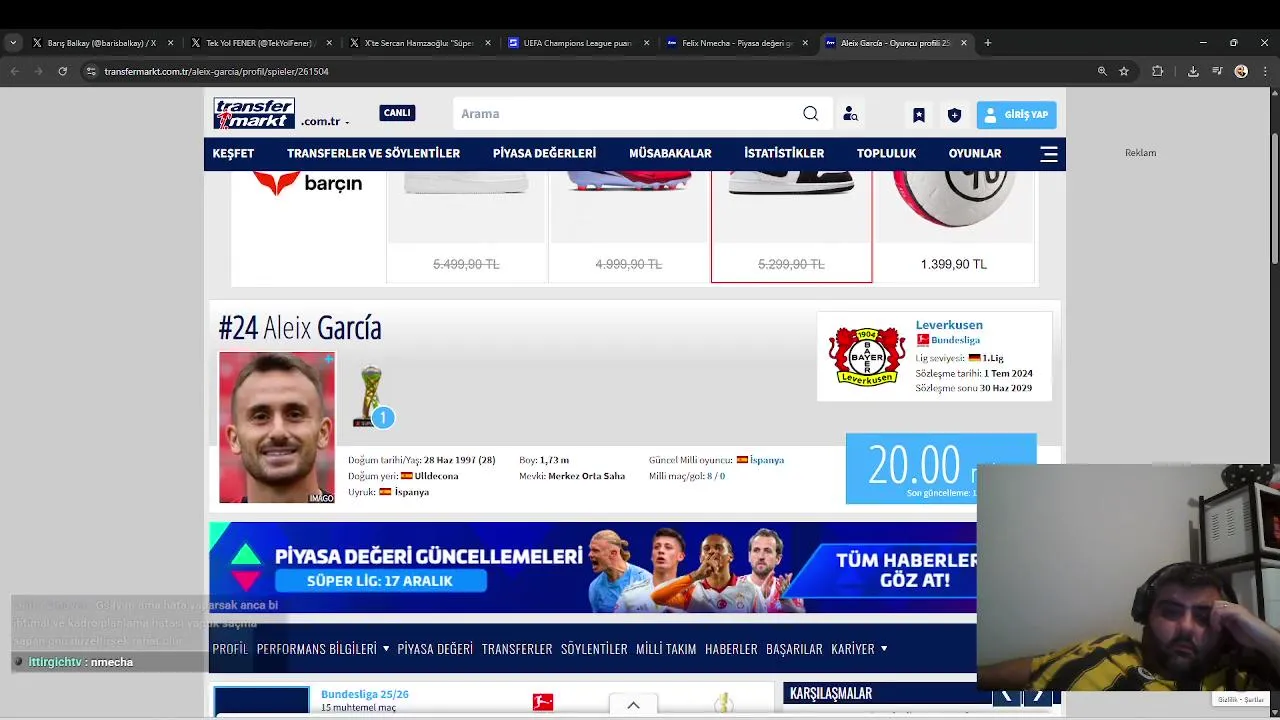Open TRANSFERLER VE SÖYLENTİLER menu
Screen dimensions: 1280x720
(x=373, y=154)
